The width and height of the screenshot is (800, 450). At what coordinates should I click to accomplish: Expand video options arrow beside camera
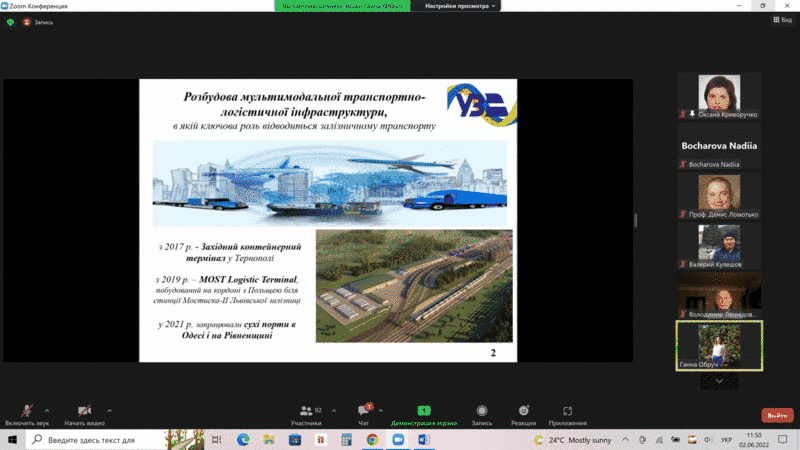(109, 410)
